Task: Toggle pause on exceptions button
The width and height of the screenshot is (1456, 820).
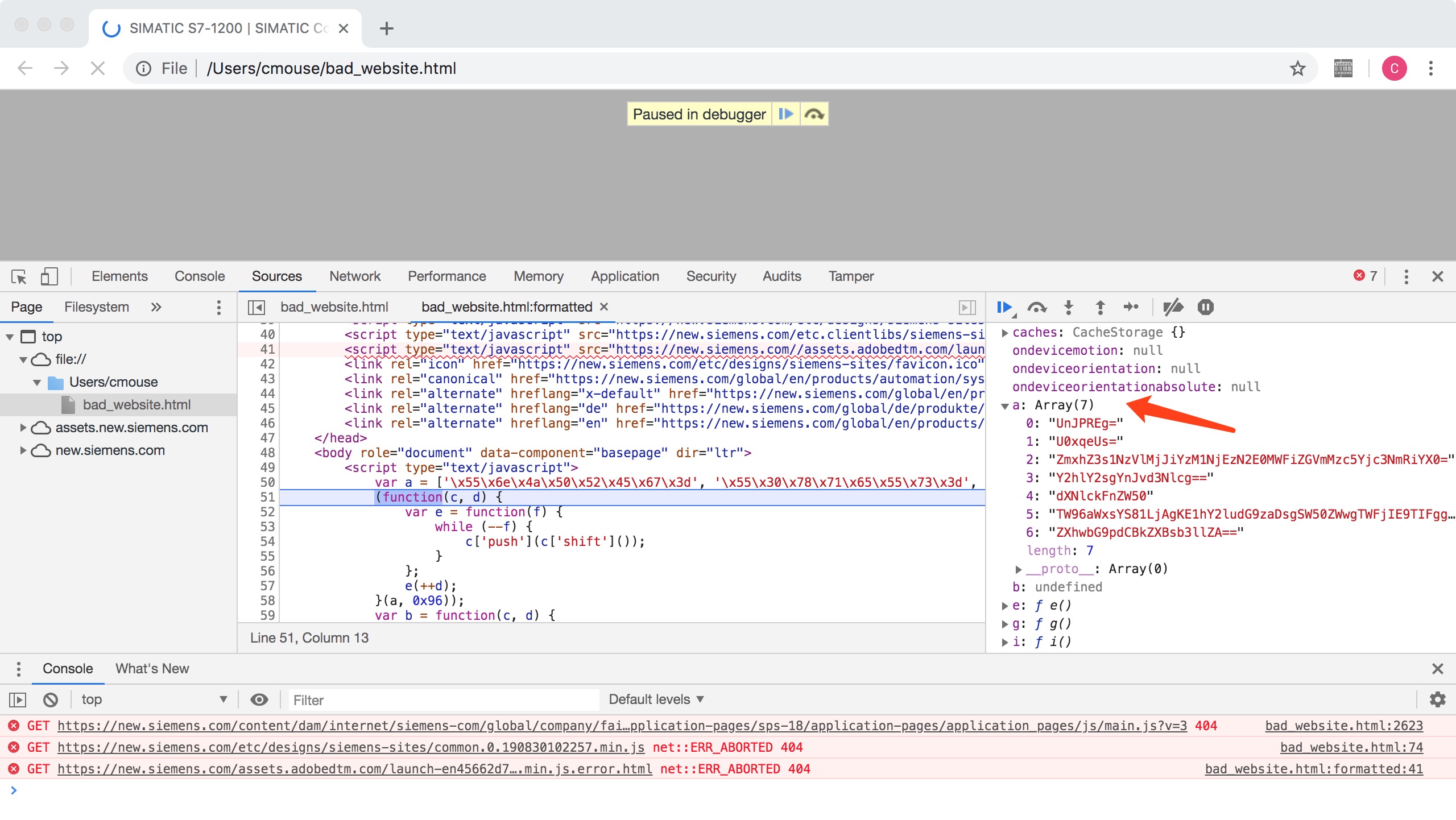Action: [1205, 308]
